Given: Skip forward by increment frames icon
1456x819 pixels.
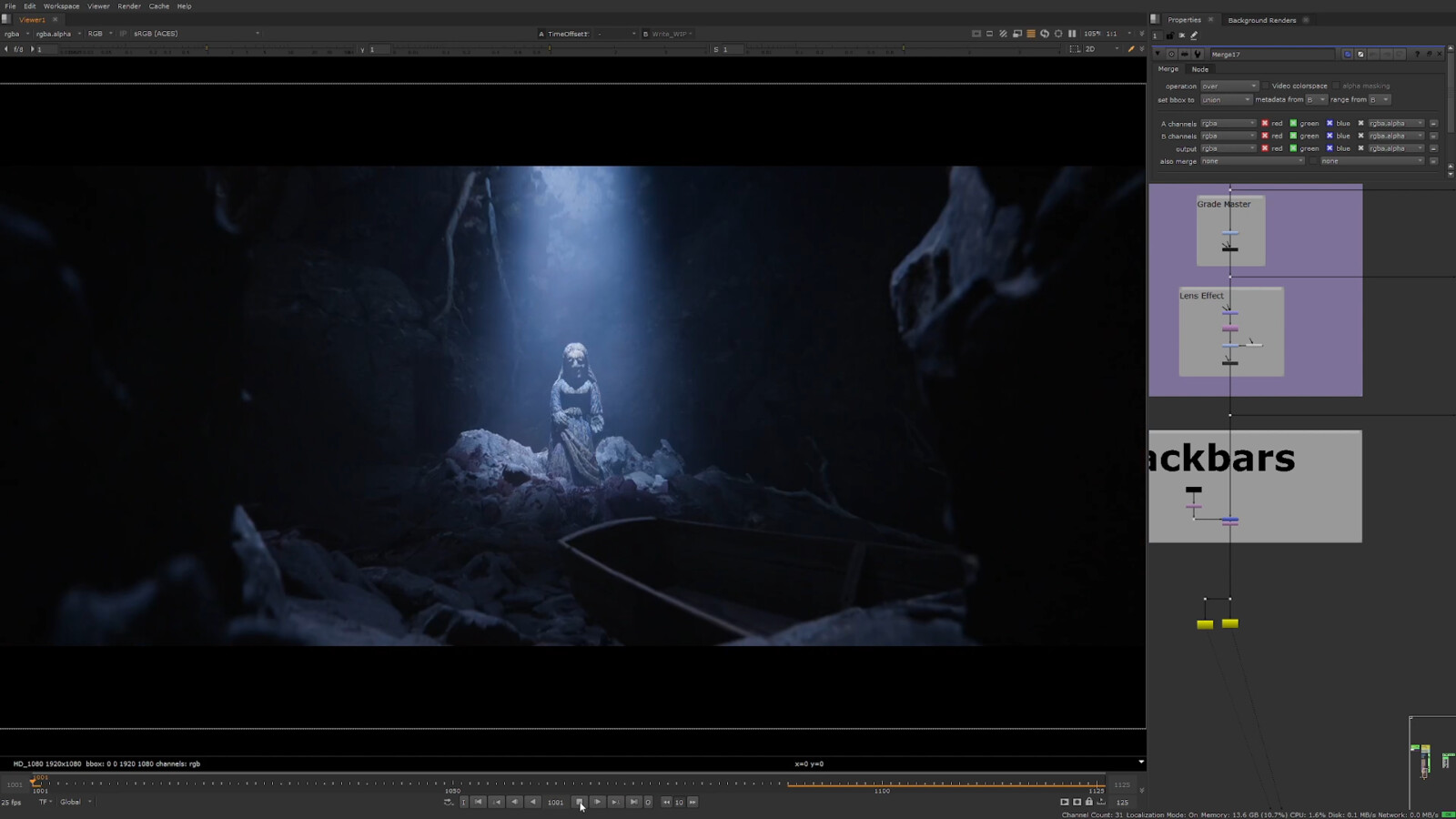Looking at the screenshot, I should 693,802.
